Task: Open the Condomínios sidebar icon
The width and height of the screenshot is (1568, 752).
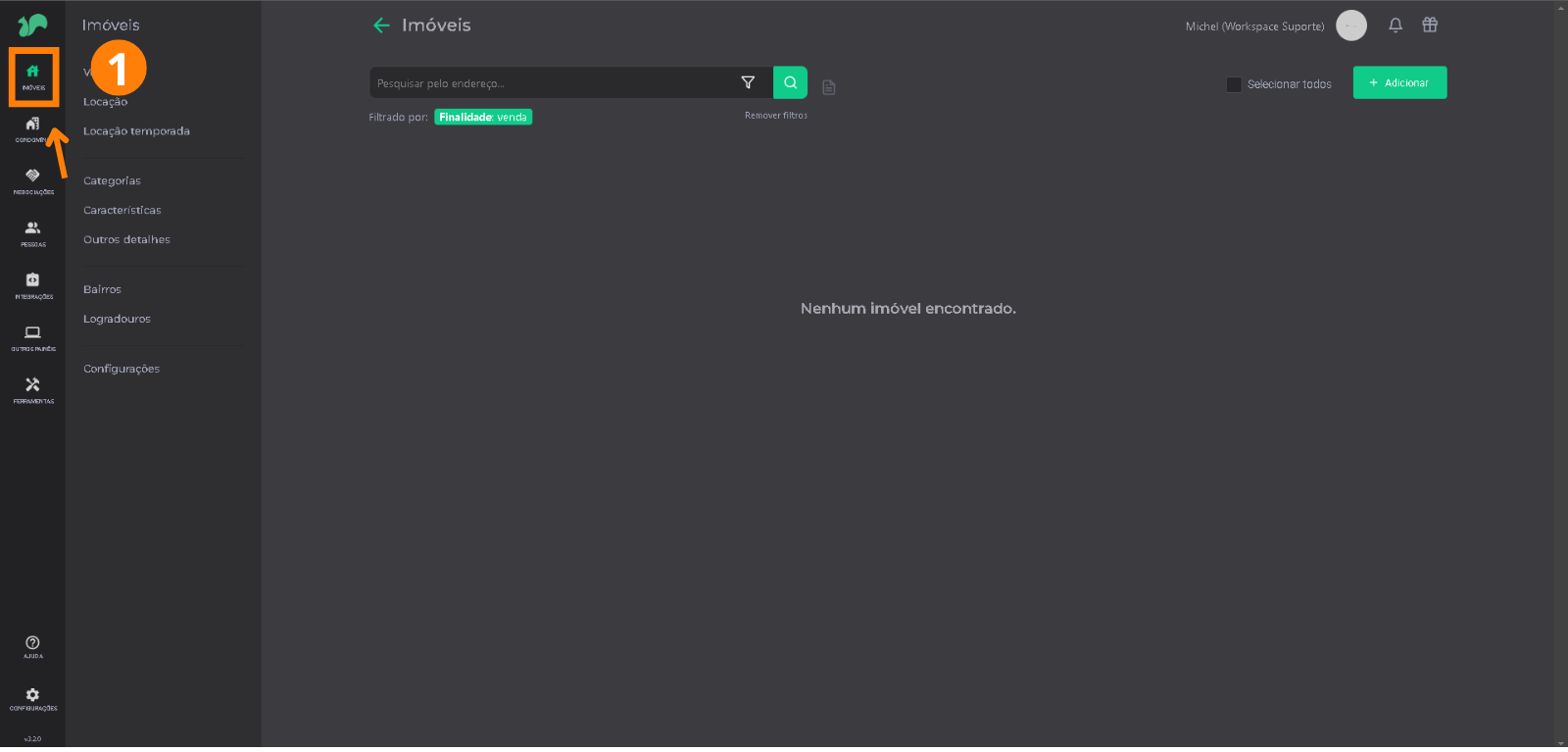Action: pyautogui.click(x=32, y=129)
